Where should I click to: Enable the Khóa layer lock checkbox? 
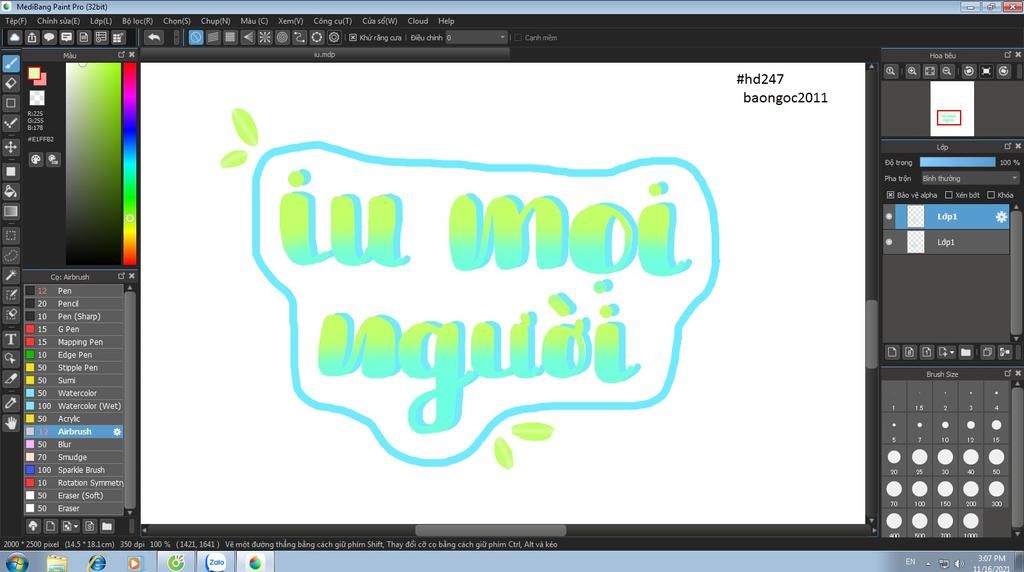(991, 195)
